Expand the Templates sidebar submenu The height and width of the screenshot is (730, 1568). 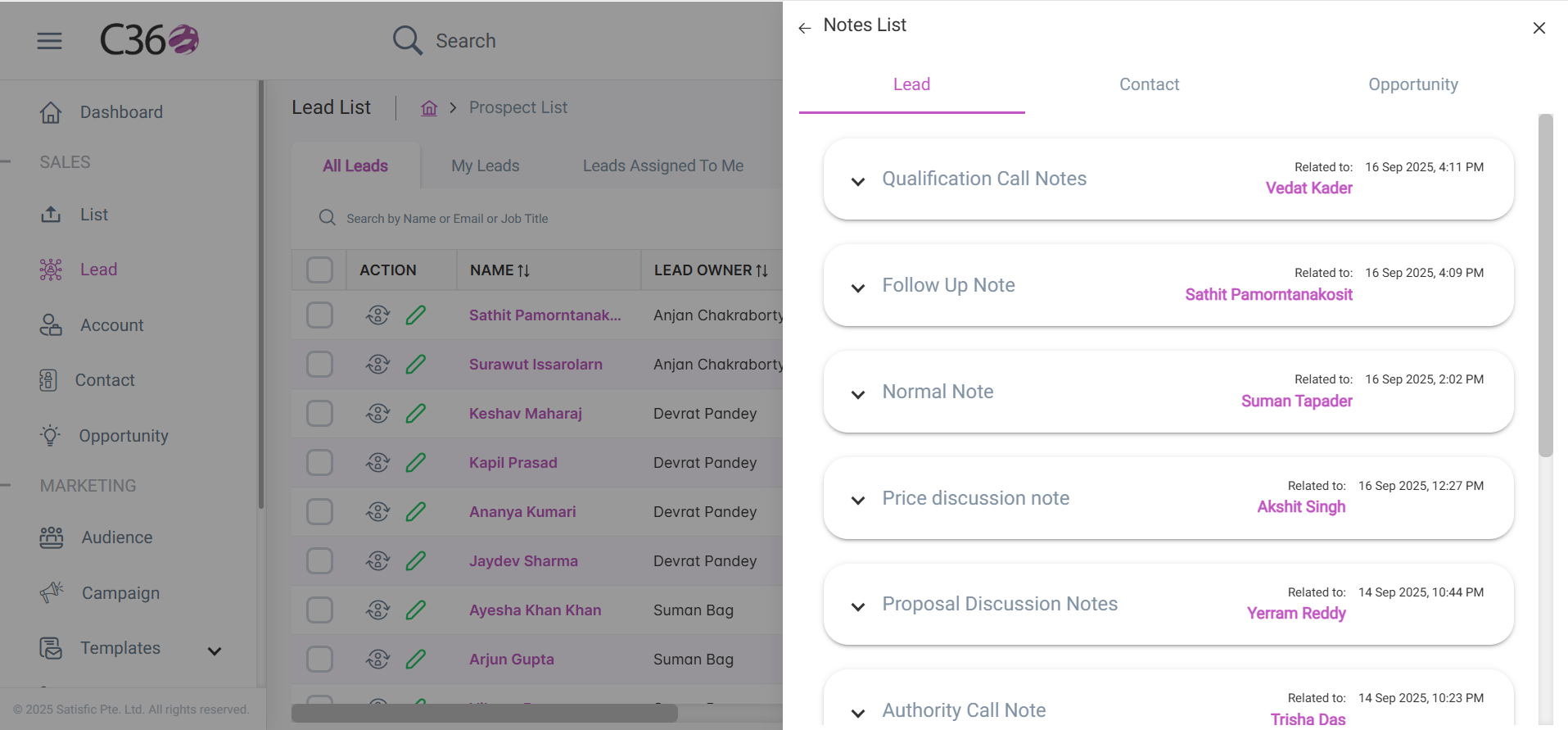(x=215, y=651)
